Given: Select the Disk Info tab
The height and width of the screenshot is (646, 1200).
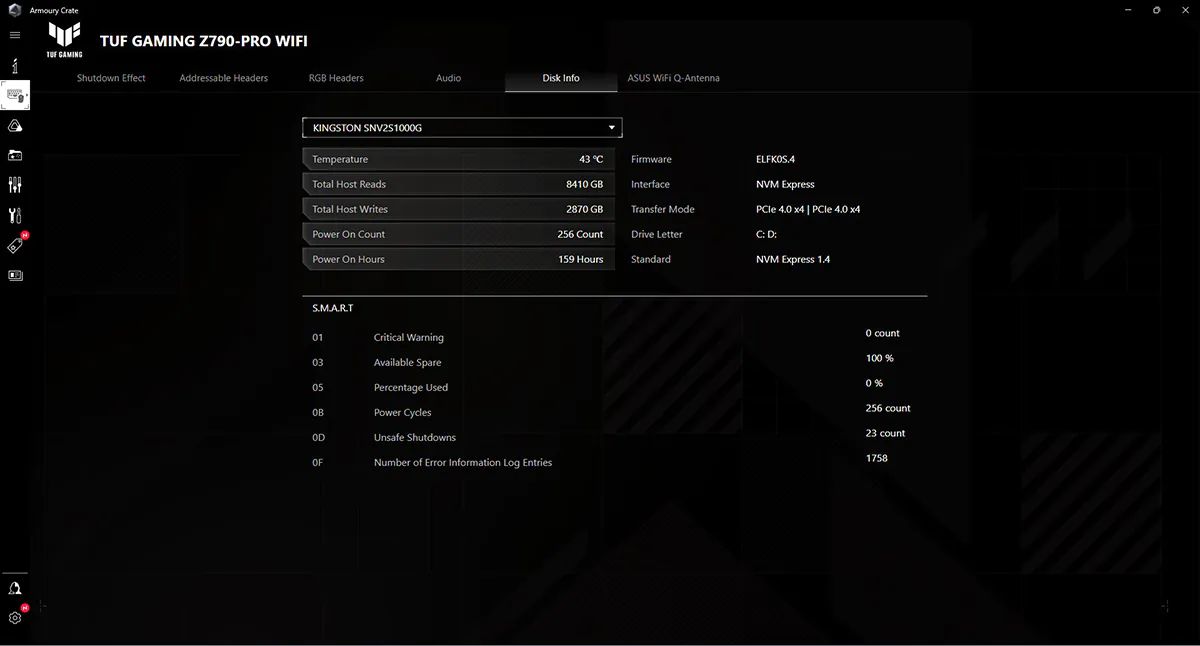Looking at the screenshot, I should (x=561, y=78).
